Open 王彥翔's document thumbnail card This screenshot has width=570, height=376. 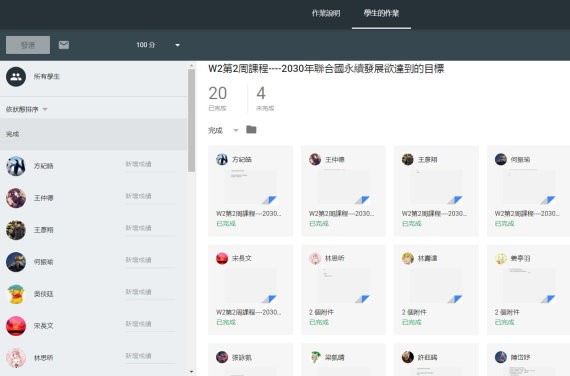point(436,187)
